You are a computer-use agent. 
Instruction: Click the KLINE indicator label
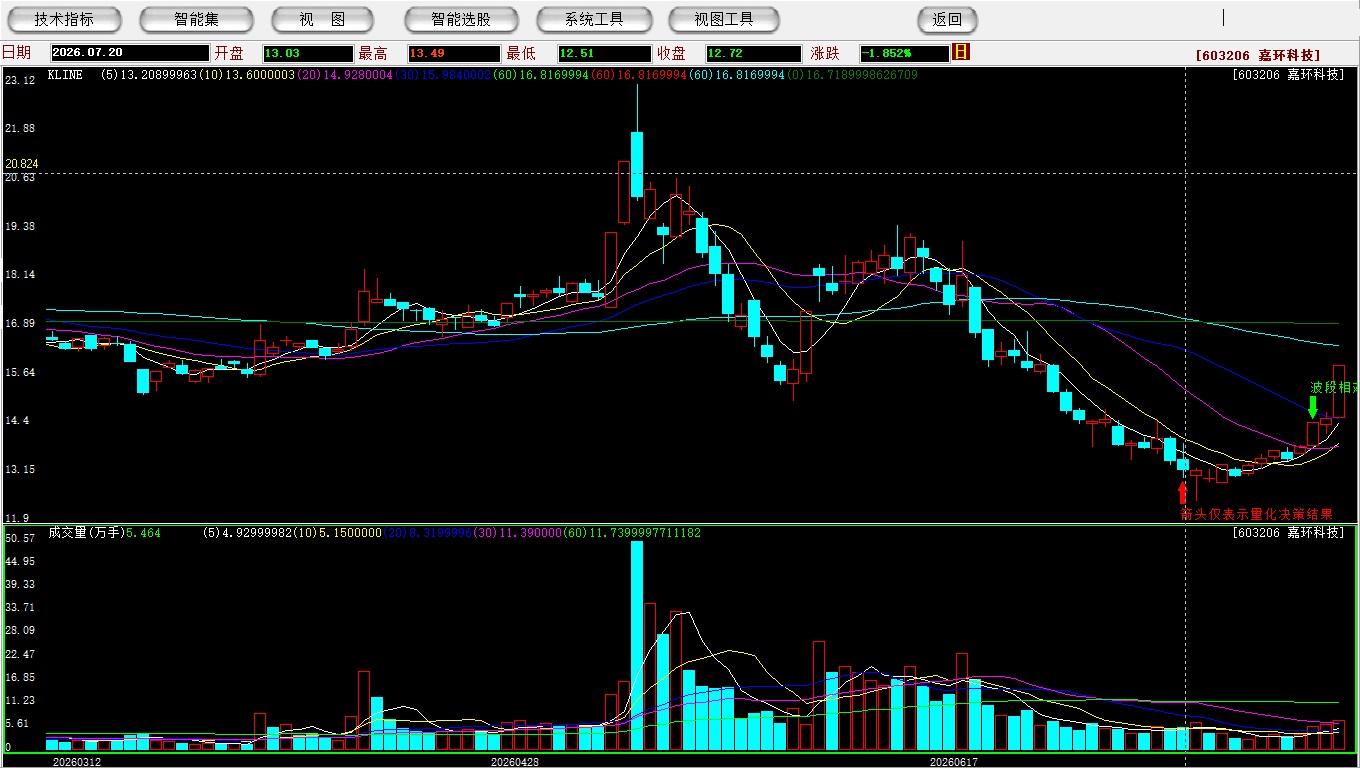65,75
